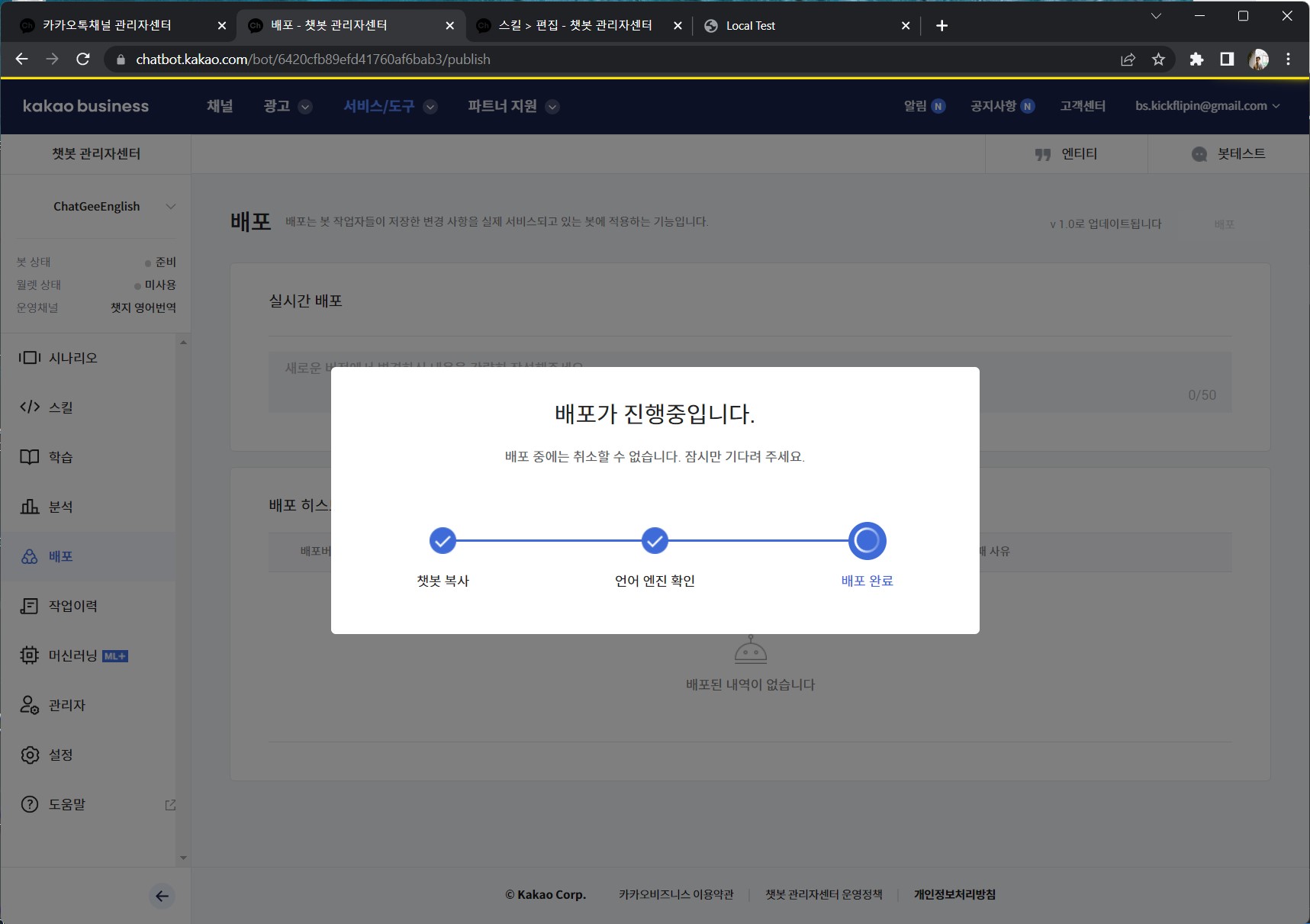The width and height of the screenshot is (1310, 924).
Task: Open the Chrome side panel icon
Action: [x=1227, y=60]
